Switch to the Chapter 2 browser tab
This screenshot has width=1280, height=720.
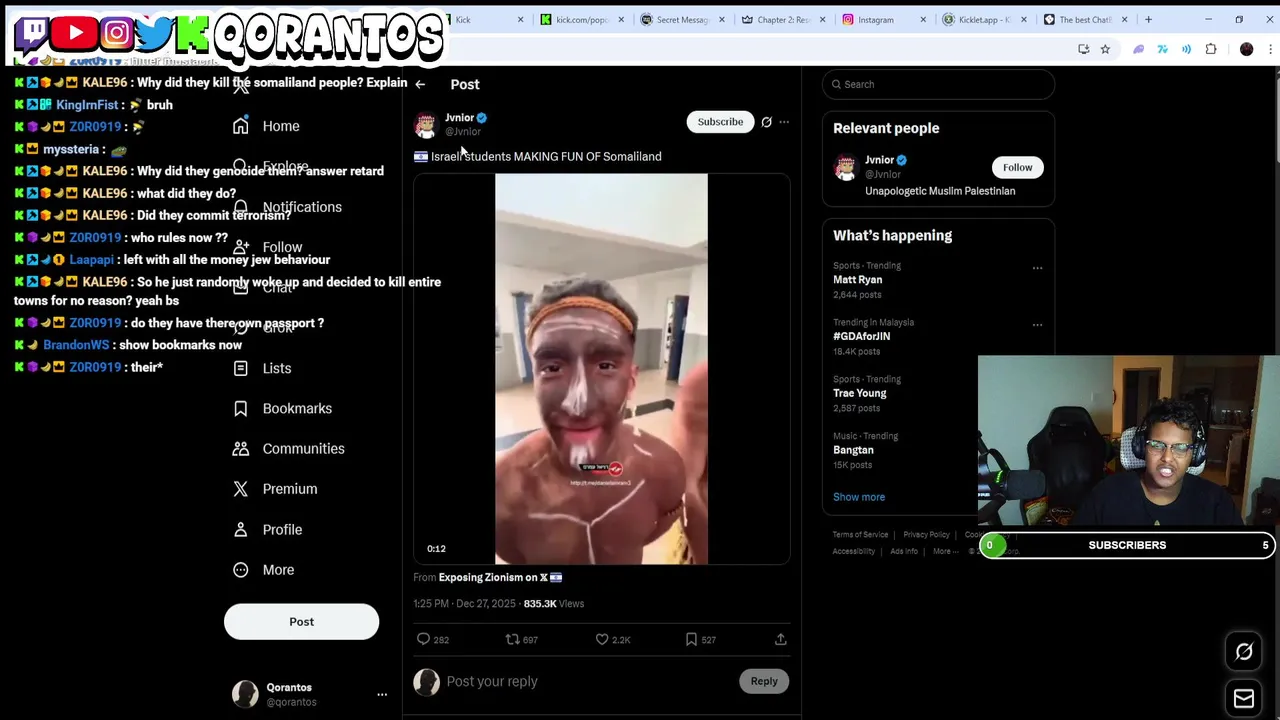pos(784,19)
